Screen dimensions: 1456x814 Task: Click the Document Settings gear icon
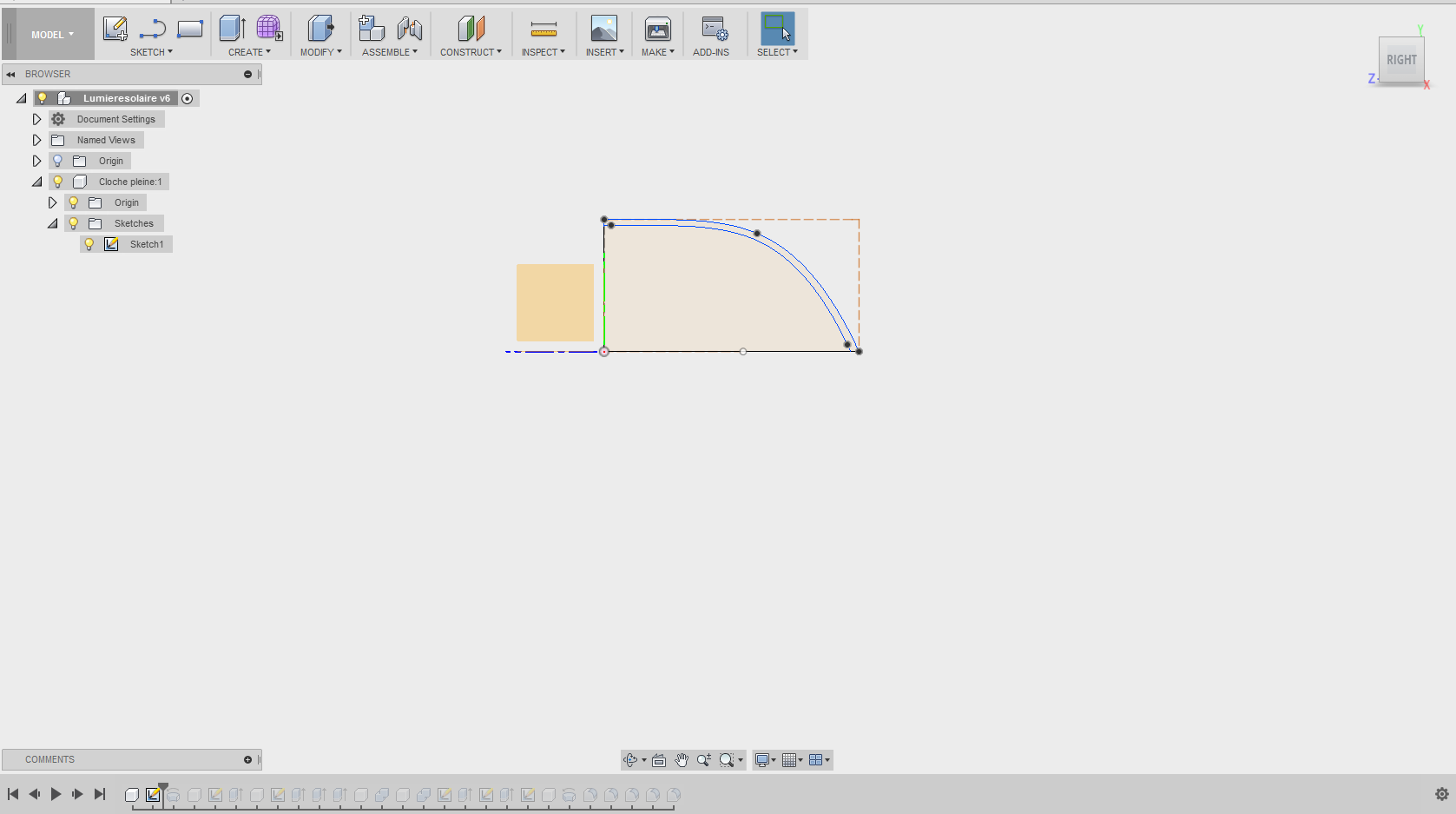point(58,119)
